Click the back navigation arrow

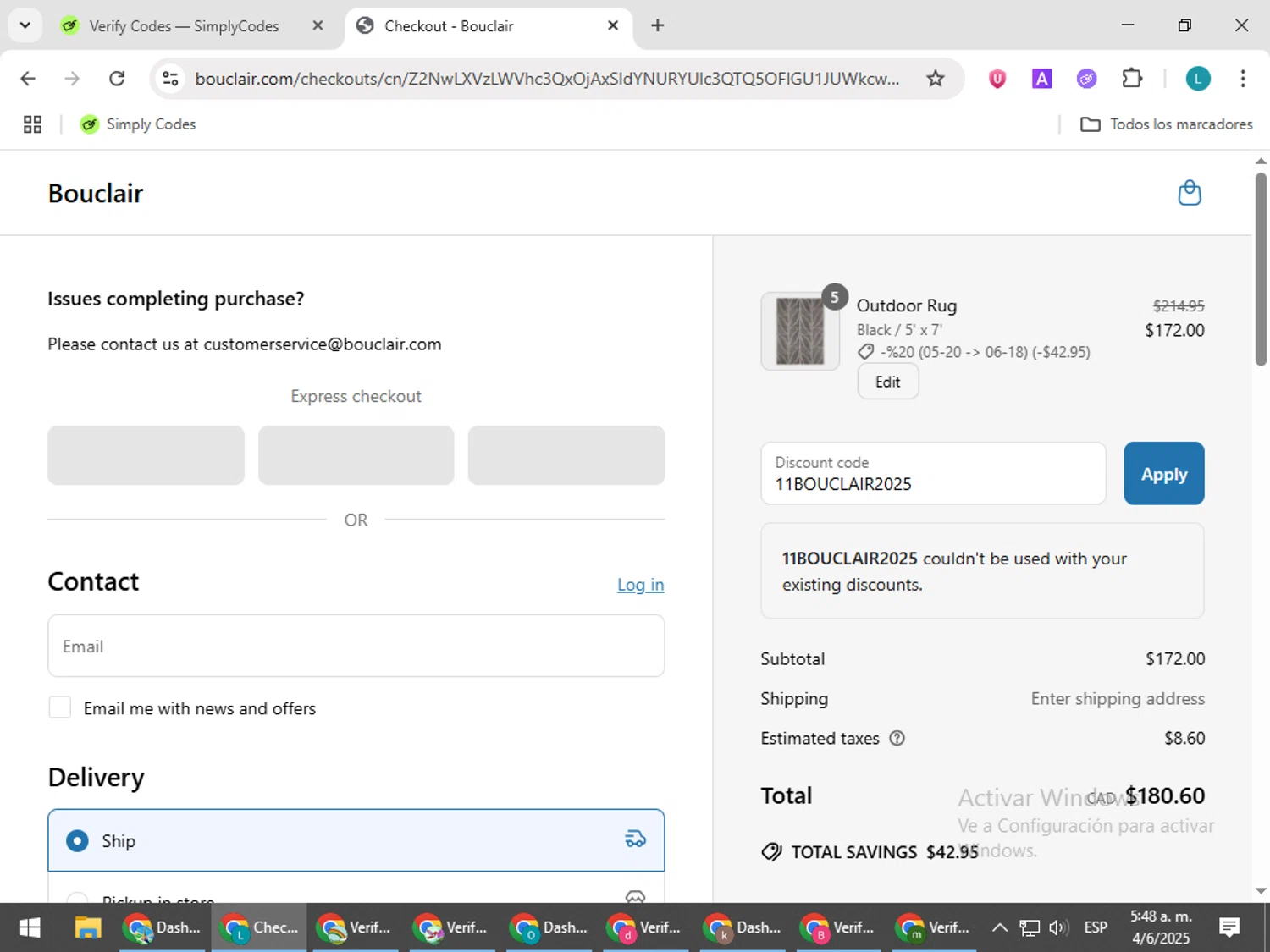(28, 79)
